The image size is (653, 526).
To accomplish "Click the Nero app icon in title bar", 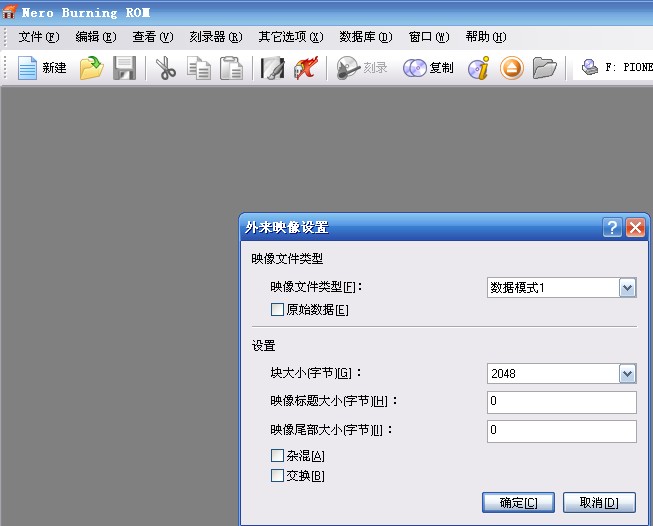I will pos(9,11).
